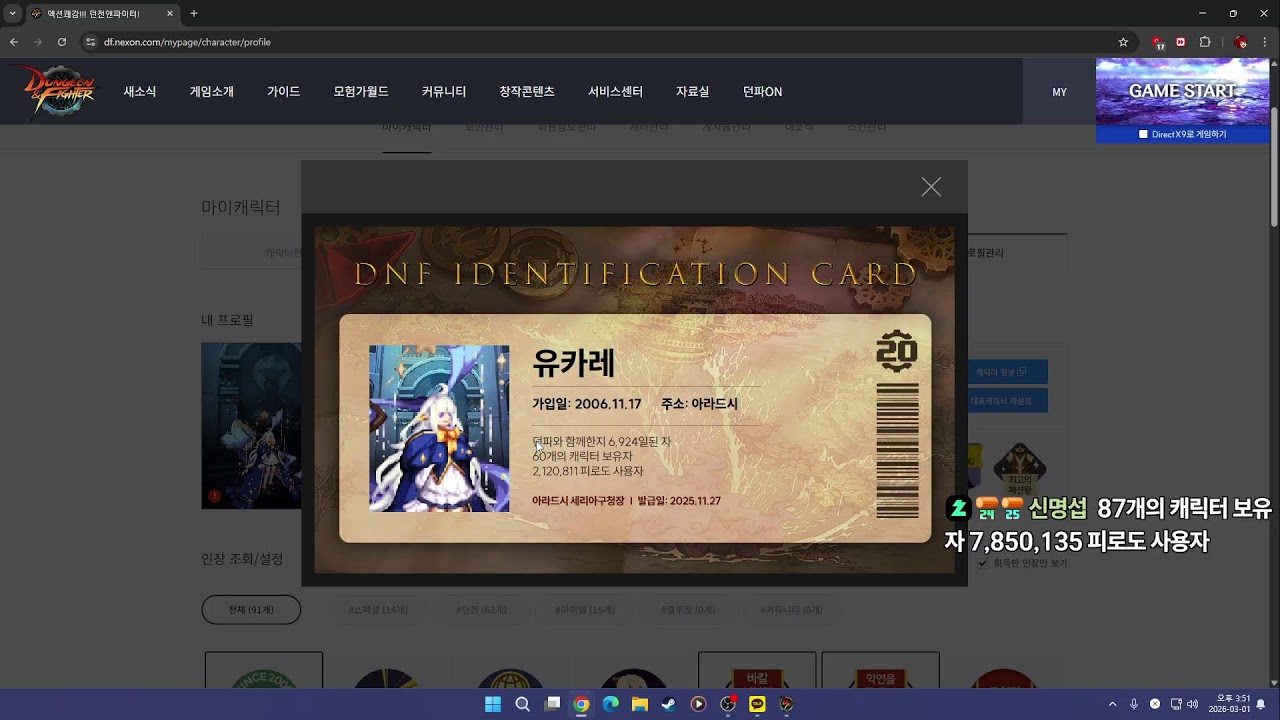Screen dimensions: 1280x720
Task: Open the Extensions puzzle-piece menu
Action: [1205, 42]
